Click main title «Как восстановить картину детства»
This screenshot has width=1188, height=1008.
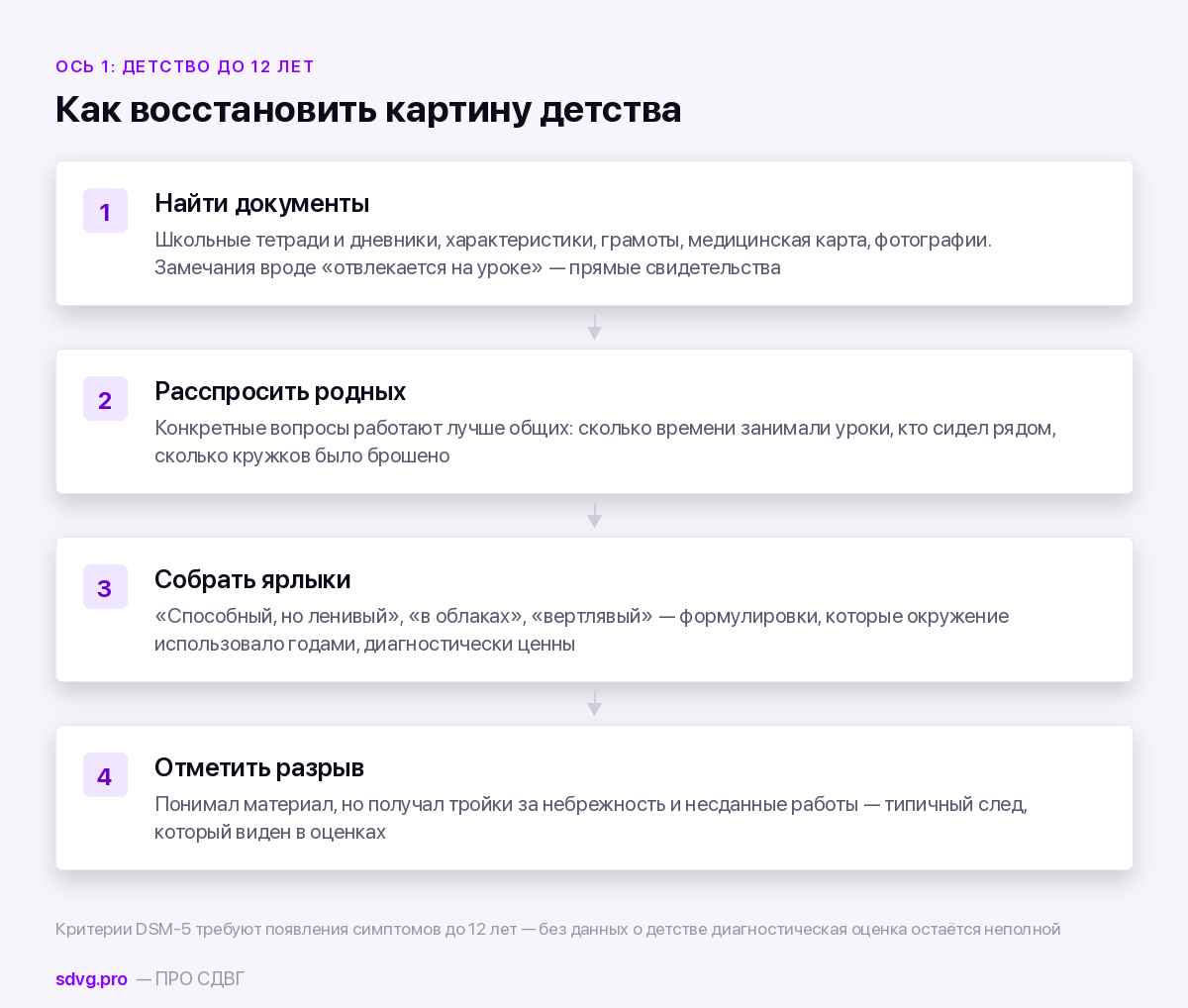(x=368, y=109)
